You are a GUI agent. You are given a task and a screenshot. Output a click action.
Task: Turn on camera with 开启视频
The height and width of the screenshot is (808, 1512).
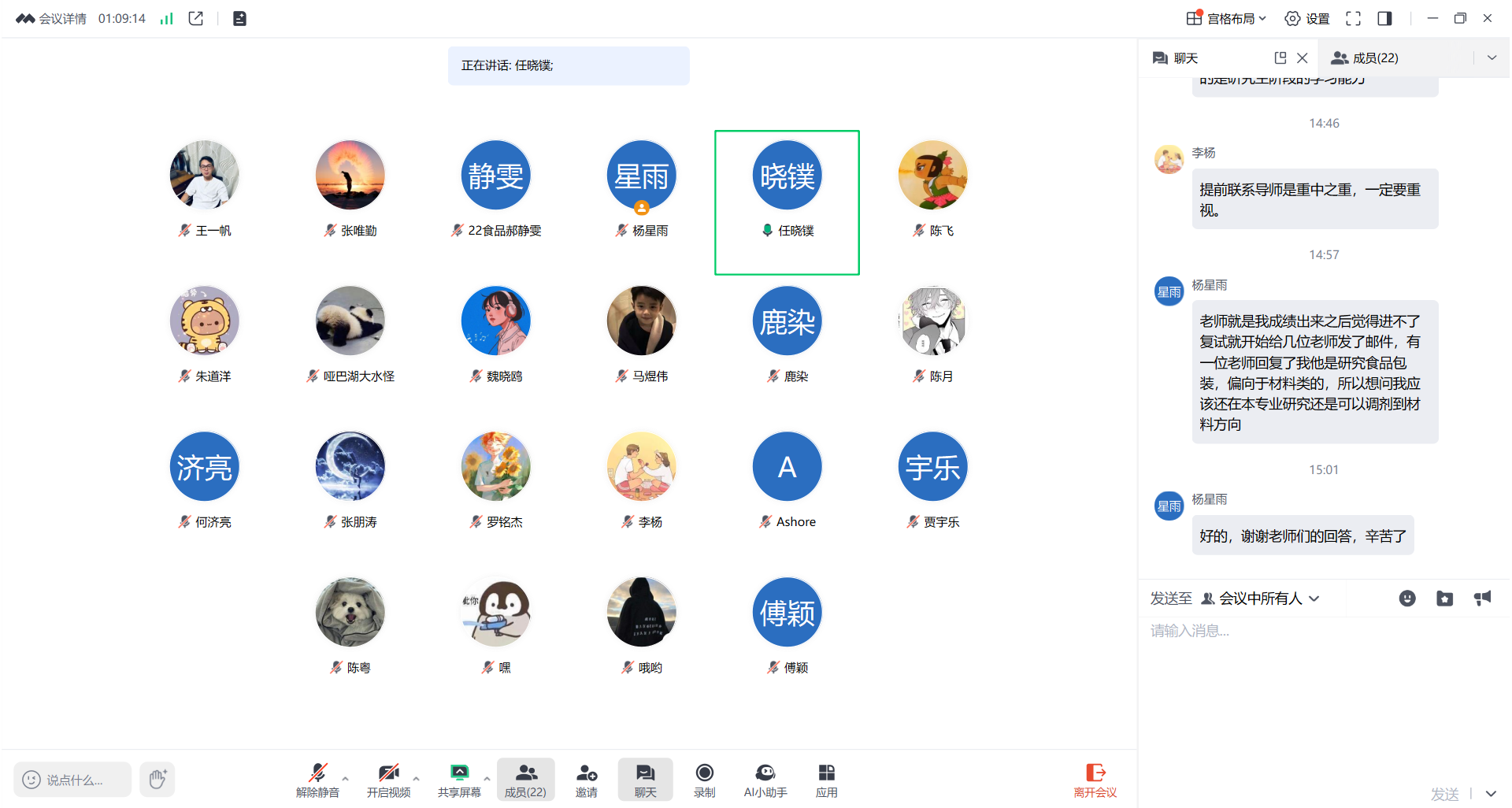point(388,779)
